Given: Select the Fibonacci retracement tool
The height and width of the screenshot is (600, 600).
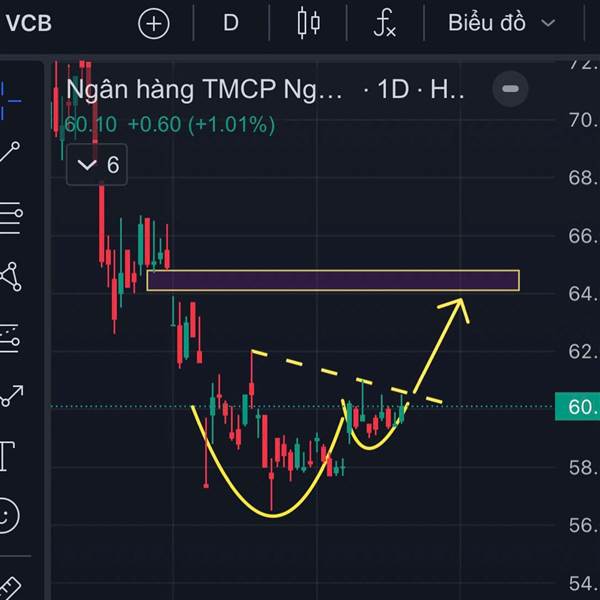Looking at the screenshot, I should point(11,217).
